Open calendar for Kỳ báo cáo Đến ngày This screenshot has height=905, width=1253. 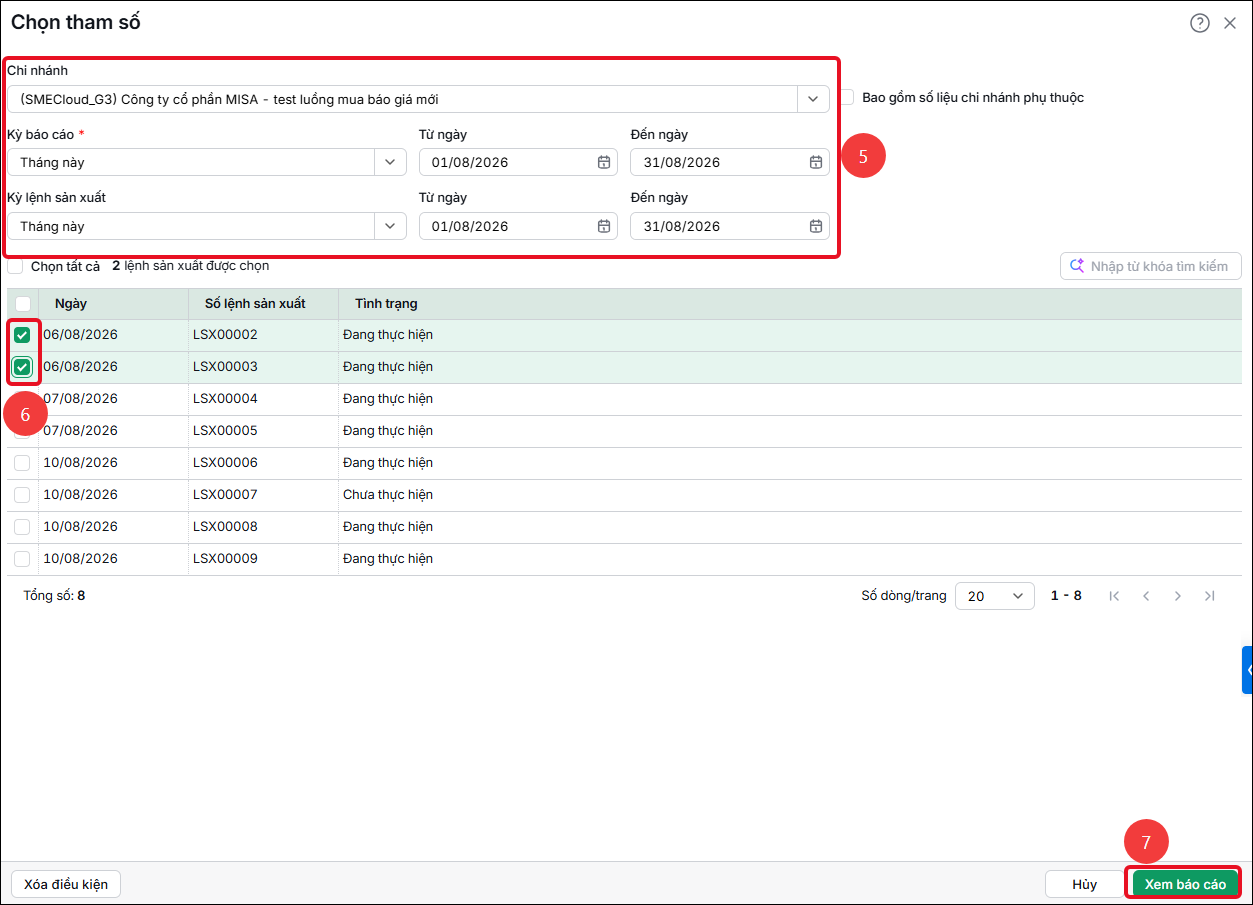[x=816, y=162]
